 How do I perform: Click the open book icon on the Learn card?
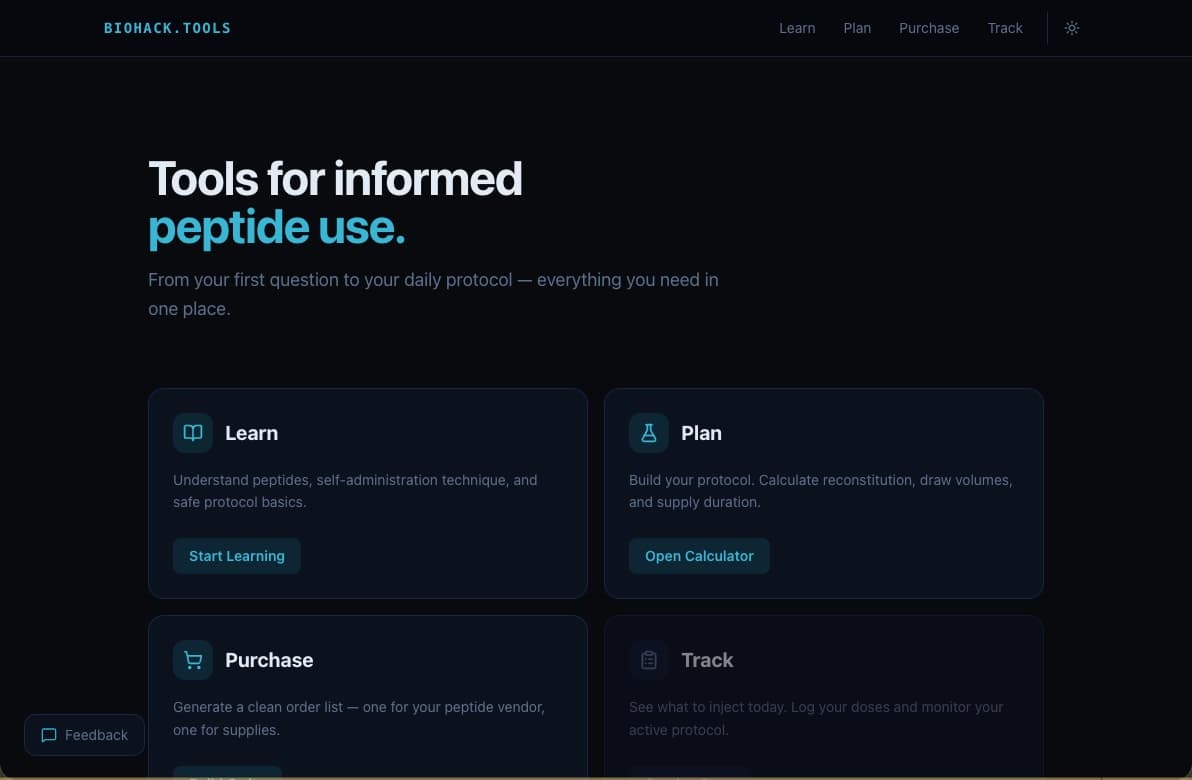tap(192, 432)
